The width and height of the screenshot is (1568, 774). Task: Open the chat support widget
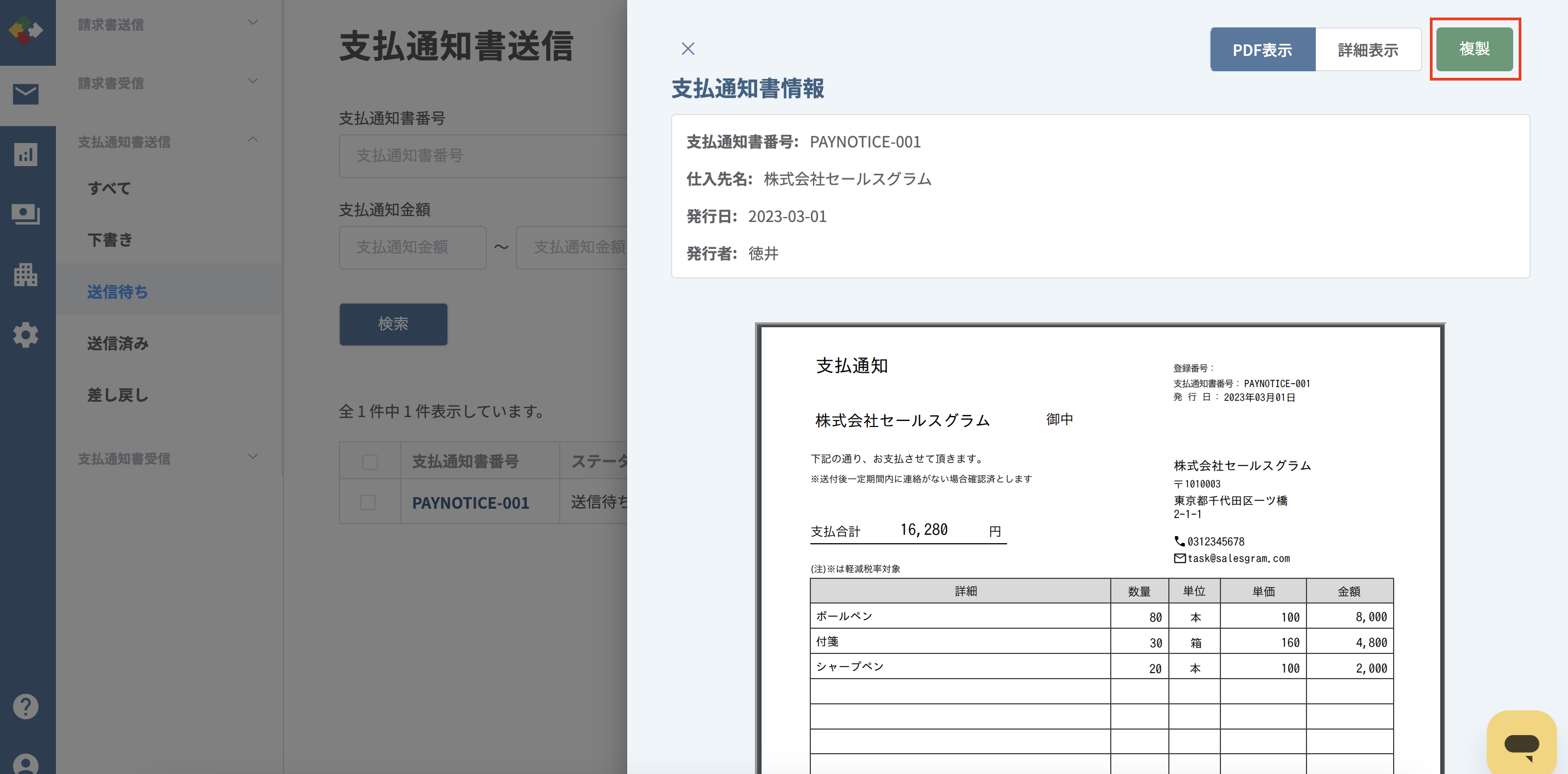(1522, 743)
